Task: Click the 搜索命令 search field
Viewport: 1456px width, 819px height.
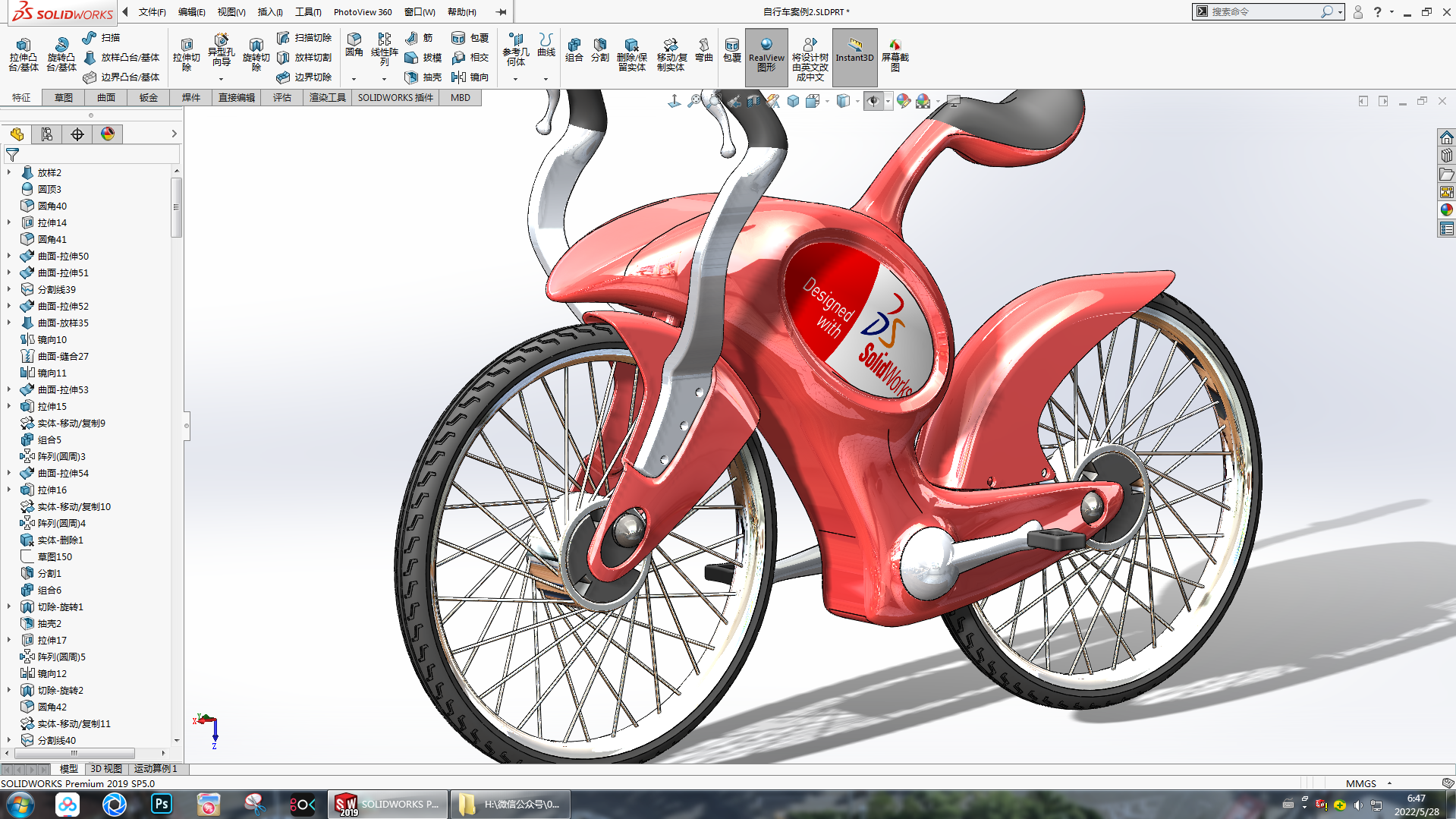Action: point(1263,11)
